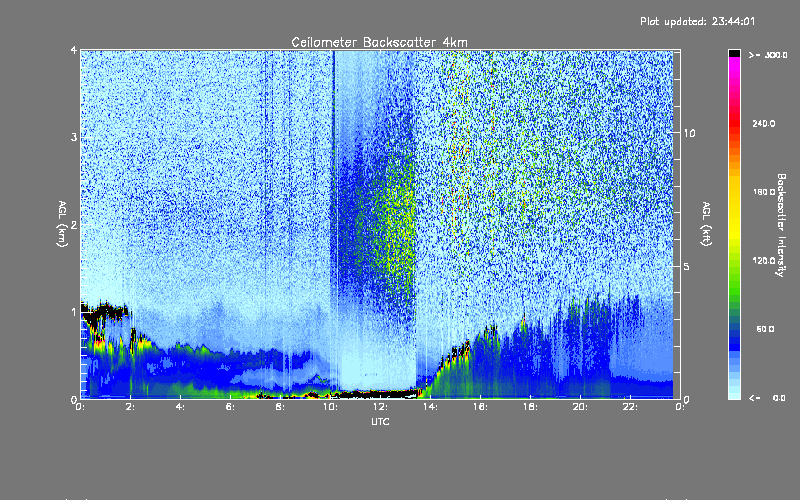Screen dimensions: 800x500
Task: Click the "8:" hour tick label
Action: [x=281, y=407]
